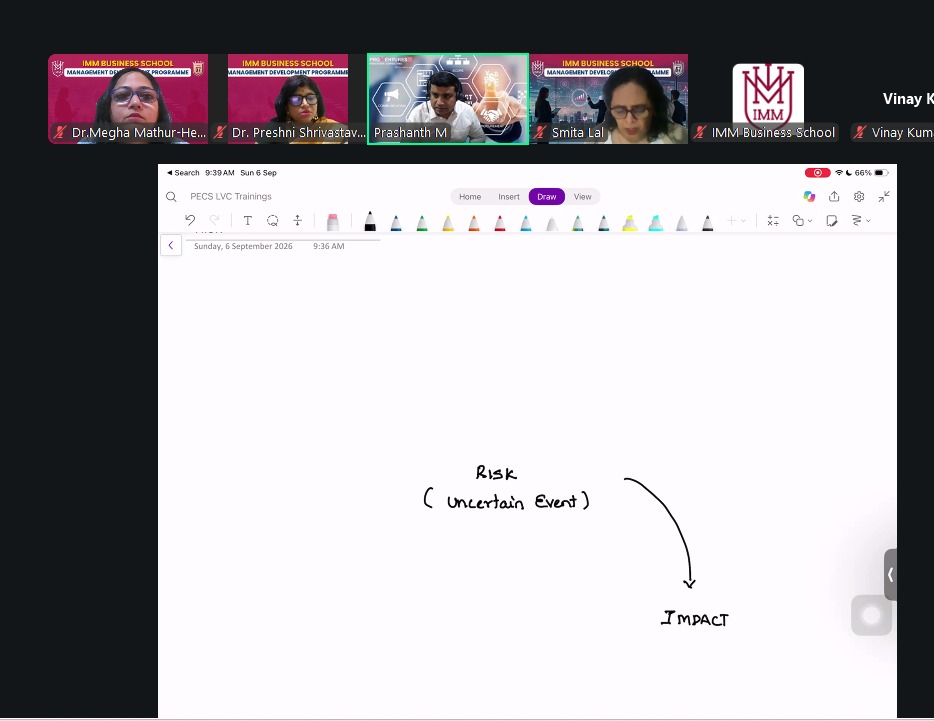
Task: Tap the floating round AssistiveTouch button
Action: coord(871,615)
